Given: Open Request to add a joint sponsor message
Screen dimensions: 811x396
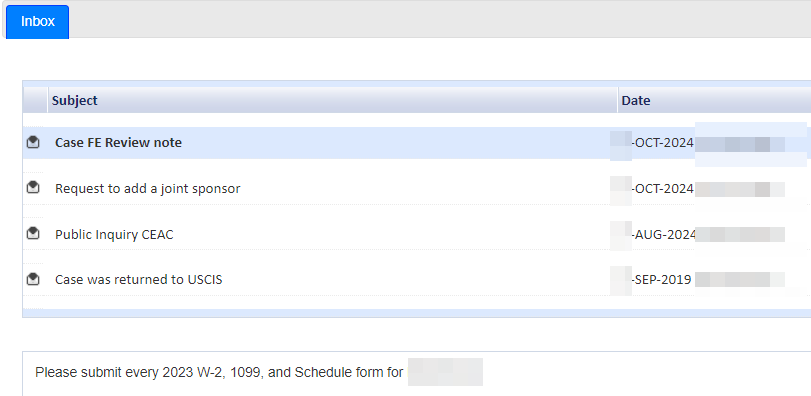Looking at the screenshot, I should tap(147, 189).
